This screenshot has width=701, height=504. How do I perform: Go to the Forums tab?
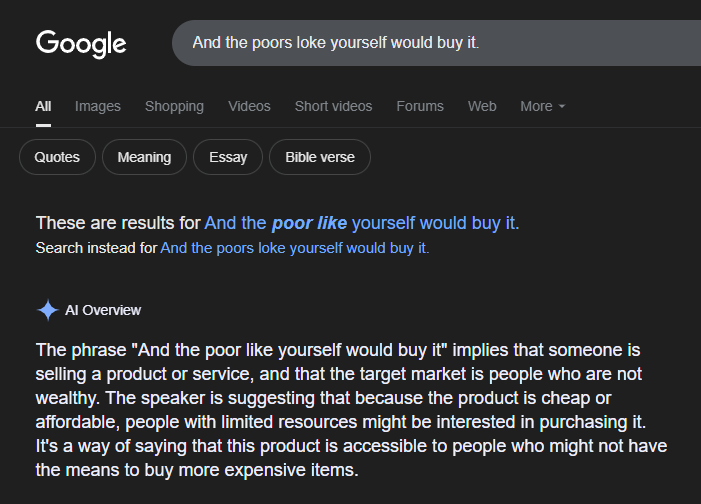point(420,106)
